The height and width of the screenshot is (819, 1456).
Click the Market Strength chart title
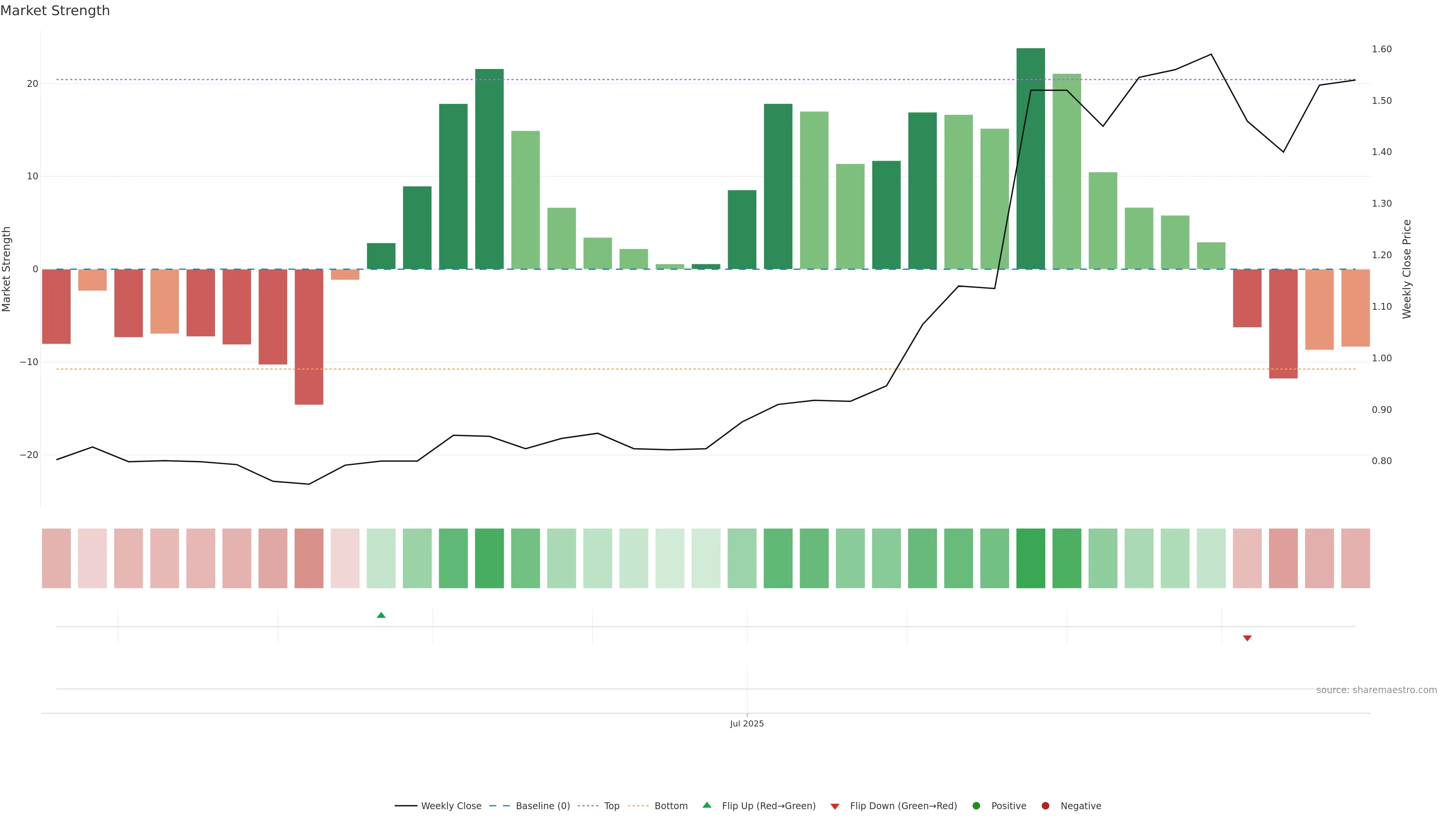pos(55,11)
